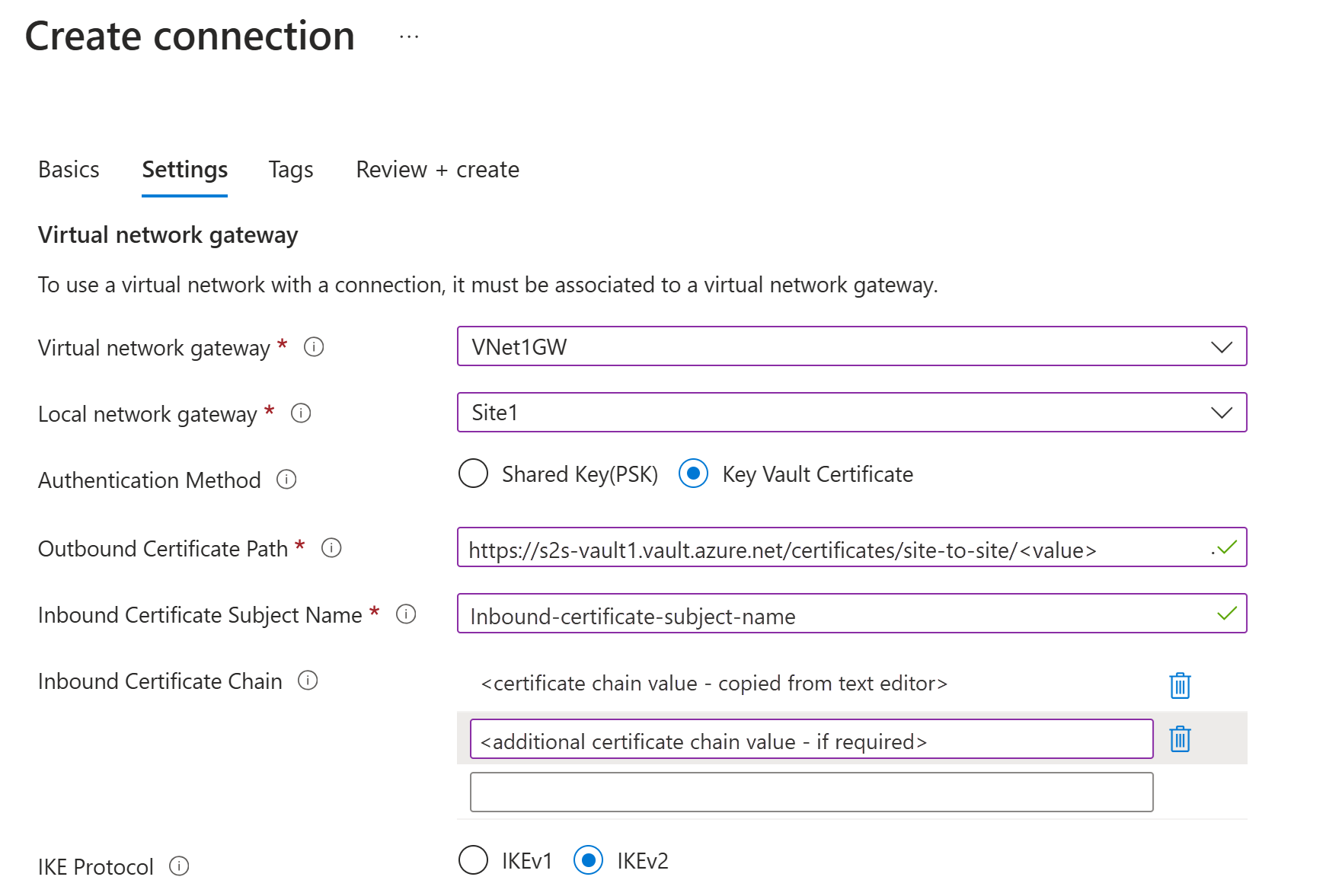Choose IKEv2 protocol option
This screenshot has height=896, width=1329.
click(588, 860)
